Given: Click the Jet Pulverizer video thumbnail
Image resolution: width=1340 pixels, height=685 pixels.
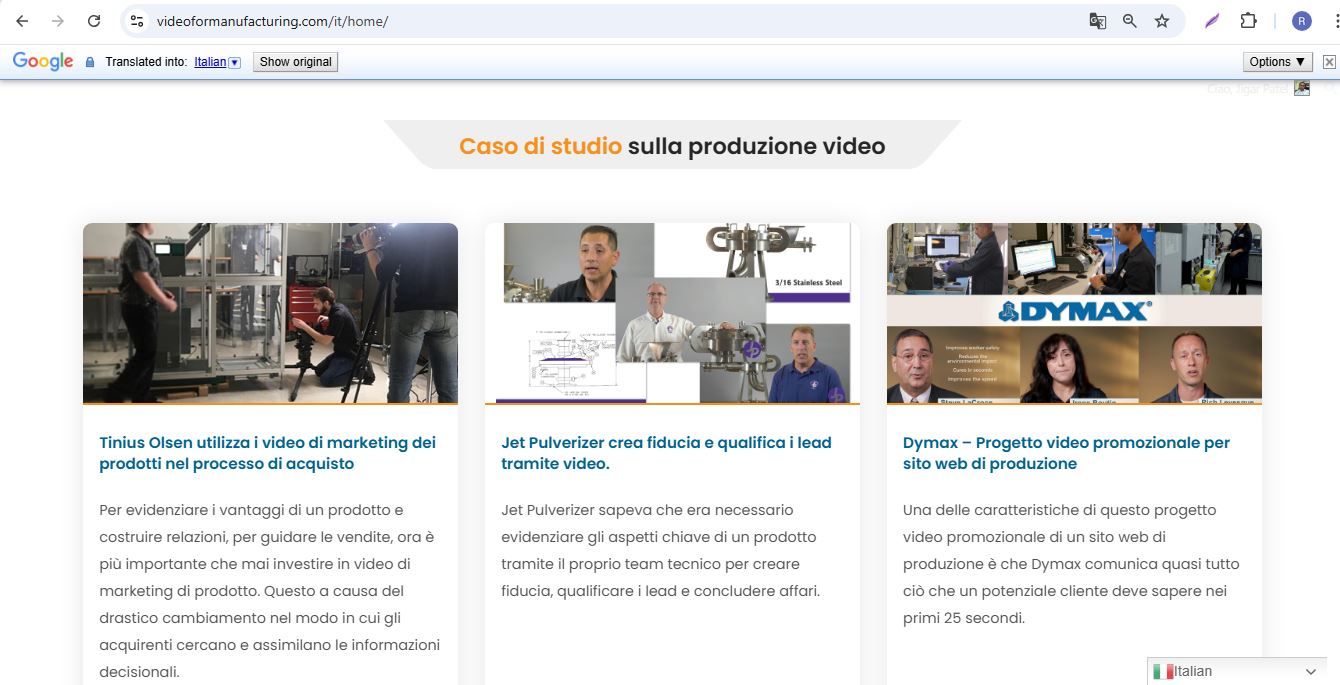Looking at the screenshot, I should [x=672, y=313].
